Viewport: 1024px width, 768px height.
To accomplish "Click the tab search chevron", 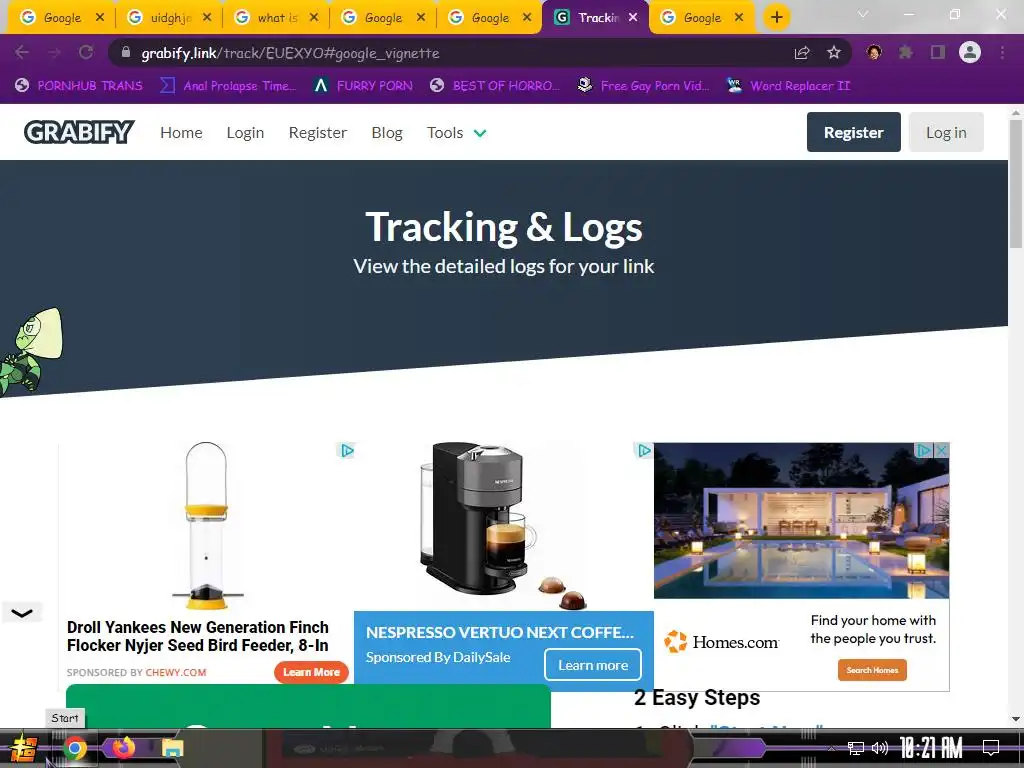I will tap(863, 14).
